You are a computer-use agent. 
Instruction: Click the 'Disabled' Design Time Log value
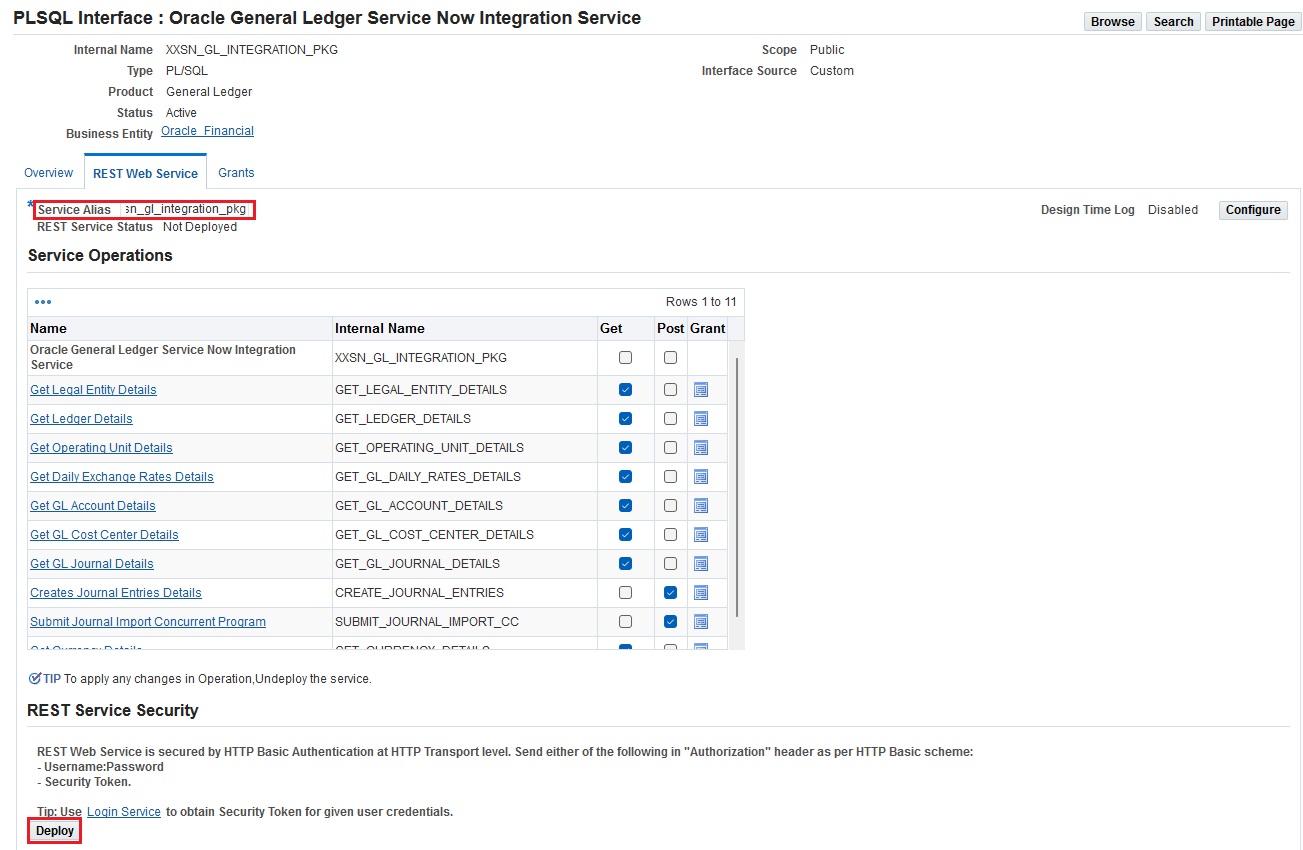pyautogui.click(x=1173, y=210)
